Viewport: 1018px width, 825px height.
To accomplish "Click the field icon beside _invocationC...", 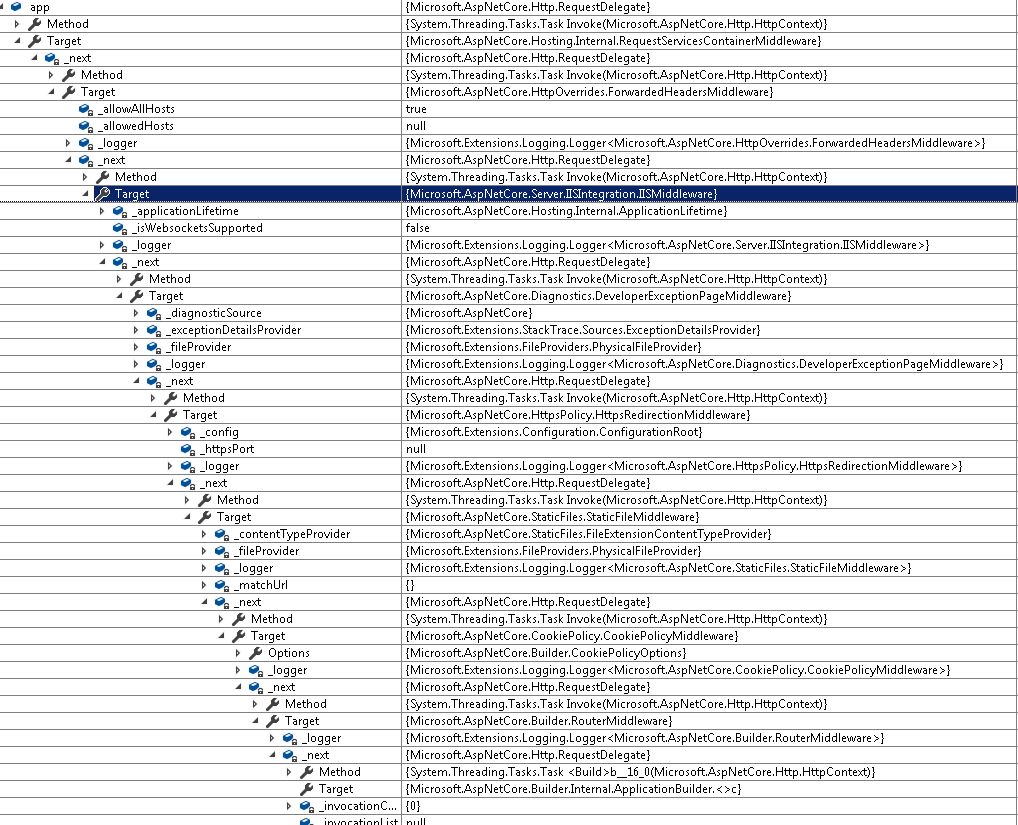I will point(307,806).
